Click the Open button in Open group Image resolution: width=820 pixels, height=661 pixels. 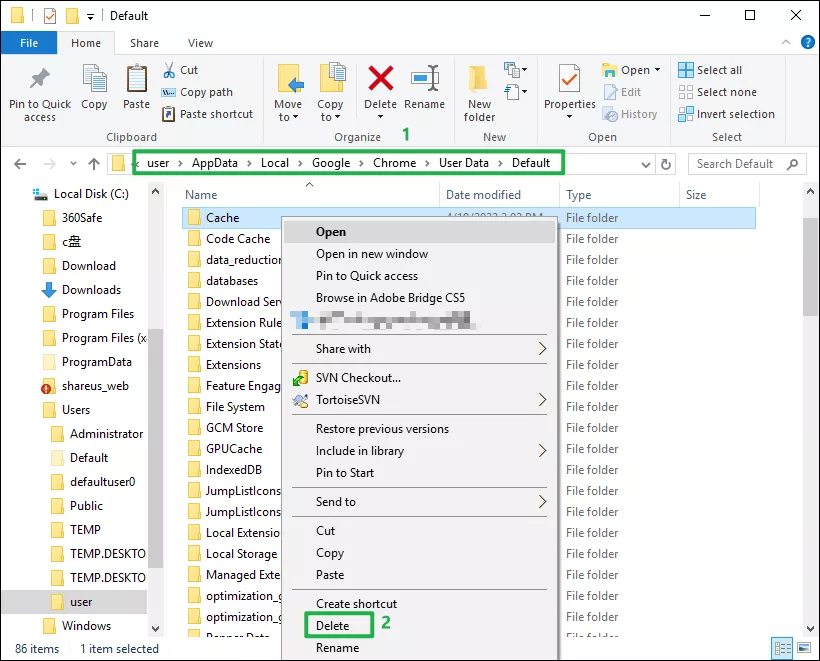click(631, 70)
